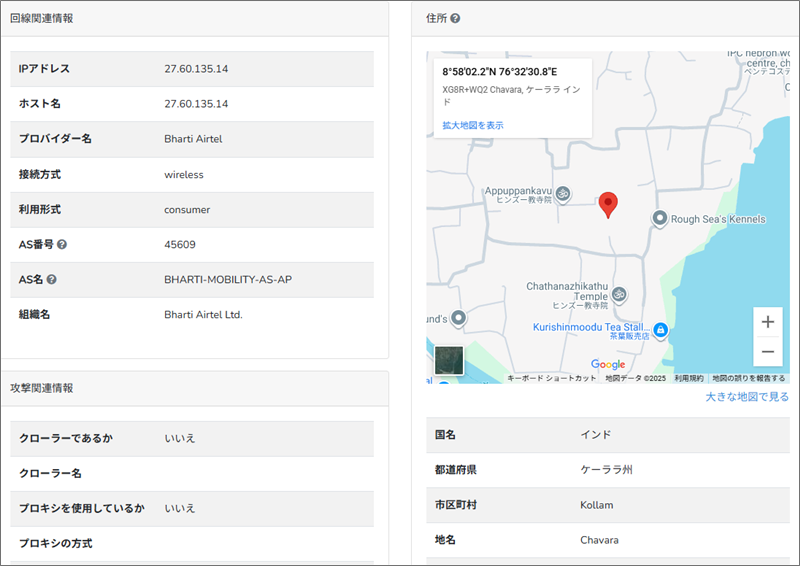Select the AS number 45609
Screen dimensions: 800x566
click(180, 244)
